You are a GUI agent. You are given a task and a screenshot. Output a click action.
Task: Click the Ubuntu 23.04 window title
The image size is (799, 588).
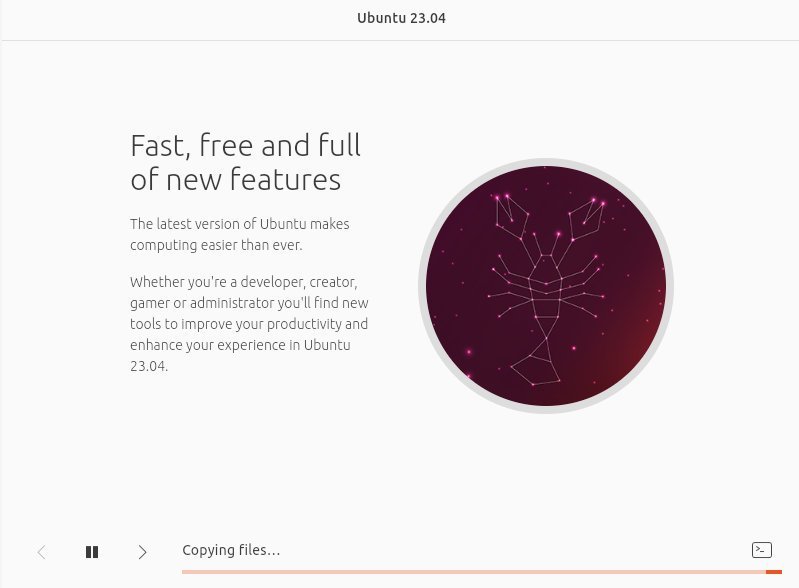point(402,18)
